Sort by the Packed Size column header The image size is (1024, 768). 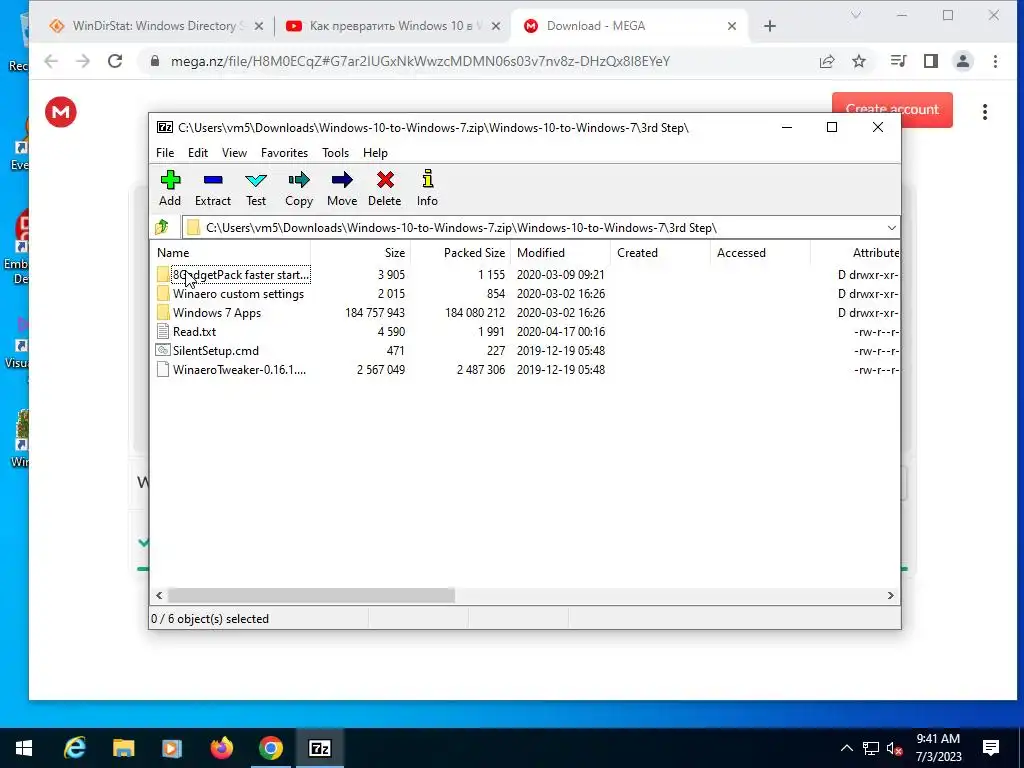(x=460, y=253)
